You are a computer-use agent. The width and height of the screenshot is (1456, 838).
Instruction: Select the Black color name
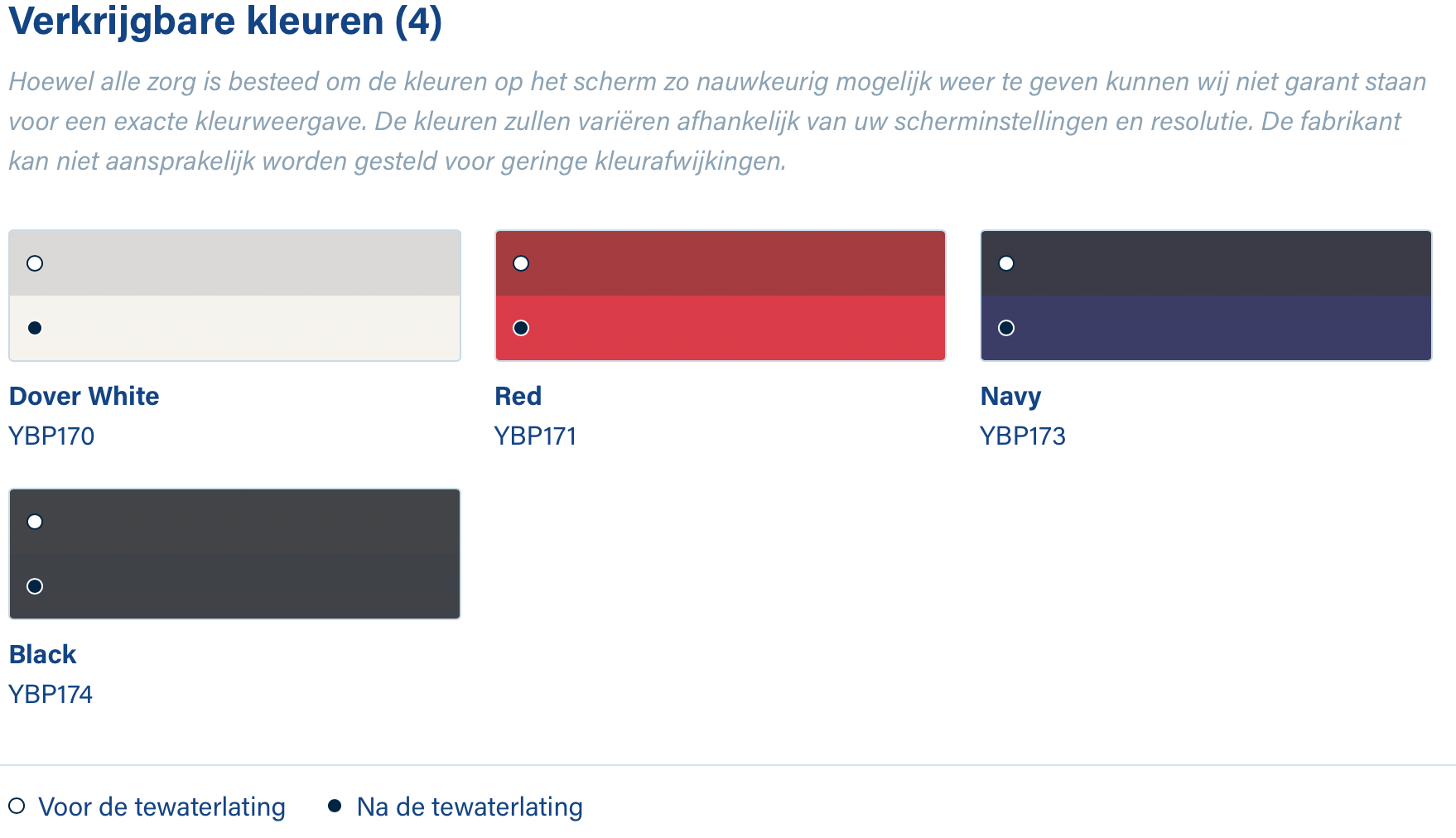pyautogui.click(x=43, y=654)
